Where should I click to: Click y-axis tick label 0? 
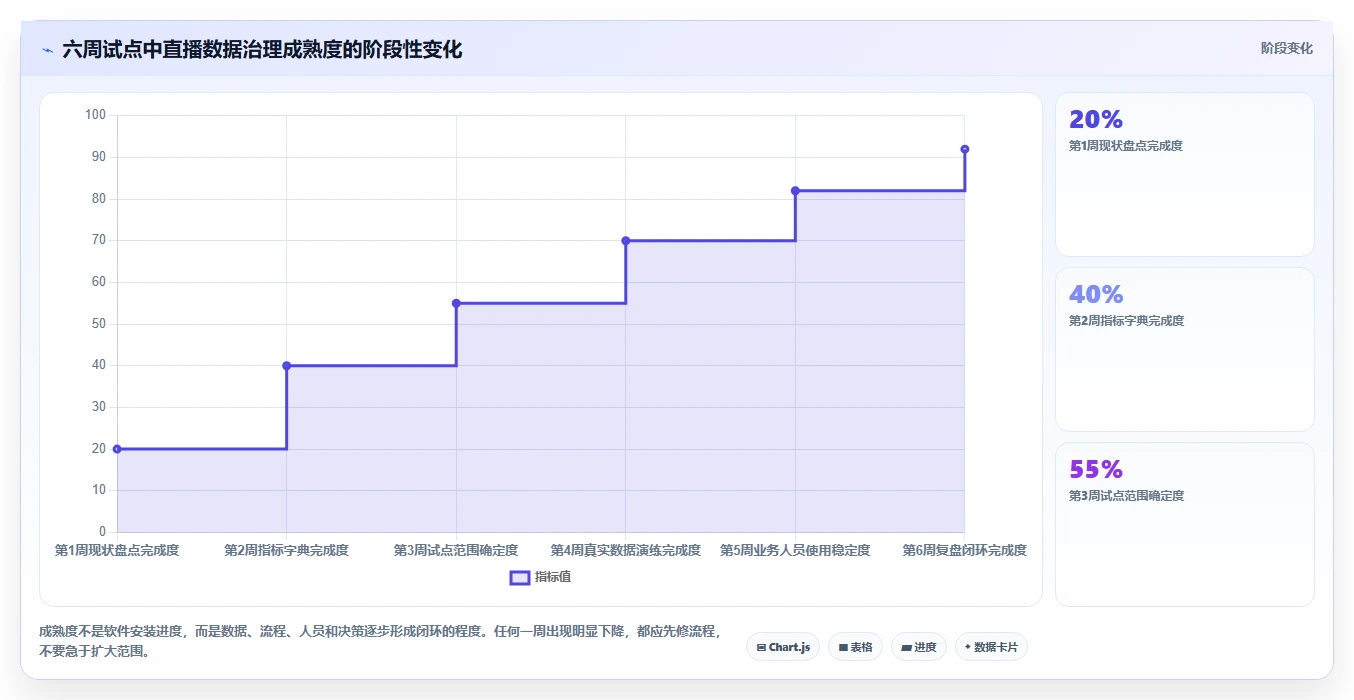point(102,532)
